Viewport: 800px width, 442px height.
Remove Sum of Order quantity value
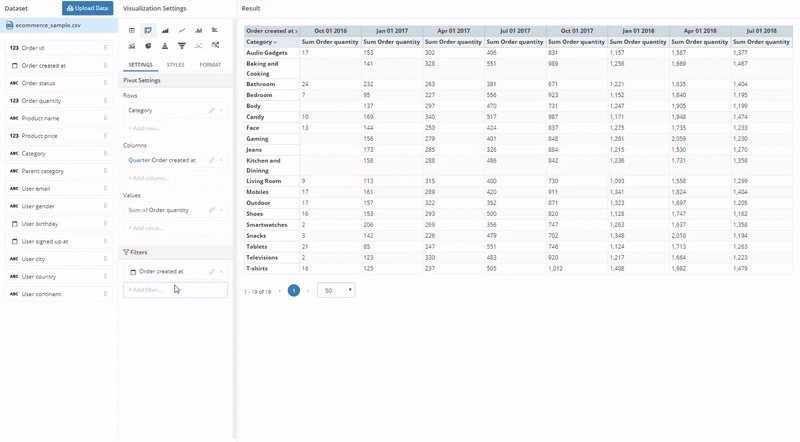point(221,210)
